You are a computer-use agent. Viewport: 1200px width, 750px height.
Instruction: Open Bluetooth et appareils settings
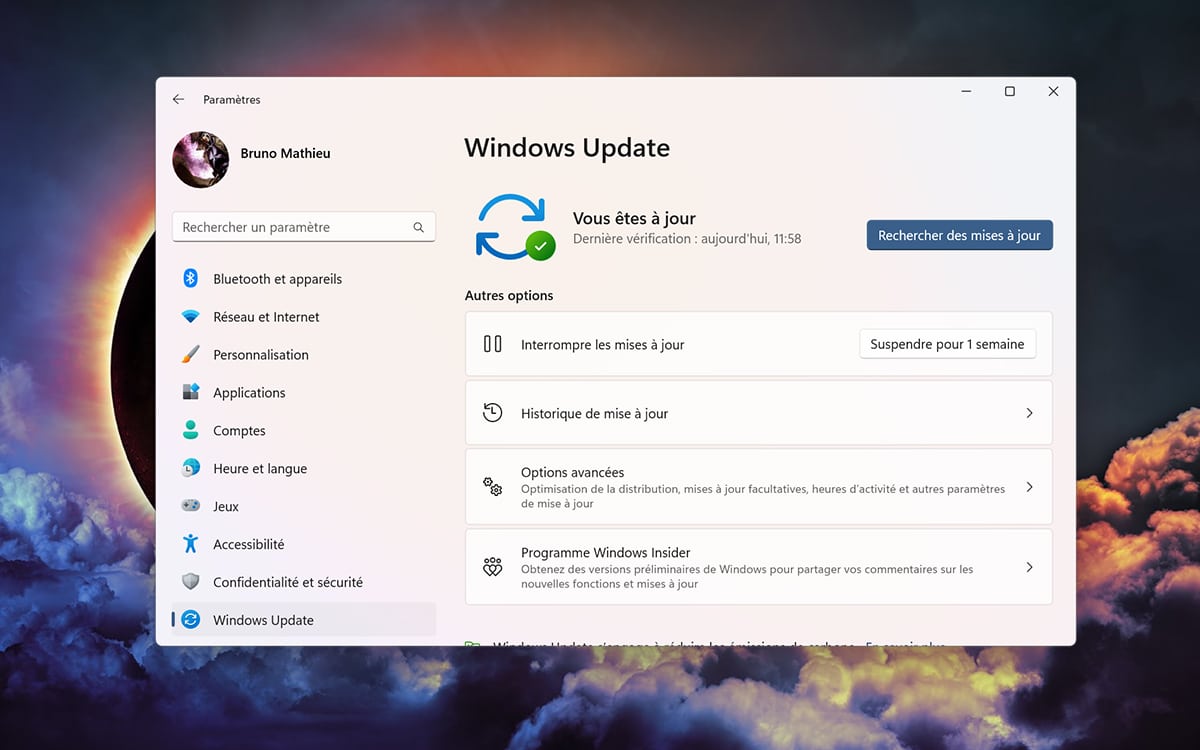point(304,279)
